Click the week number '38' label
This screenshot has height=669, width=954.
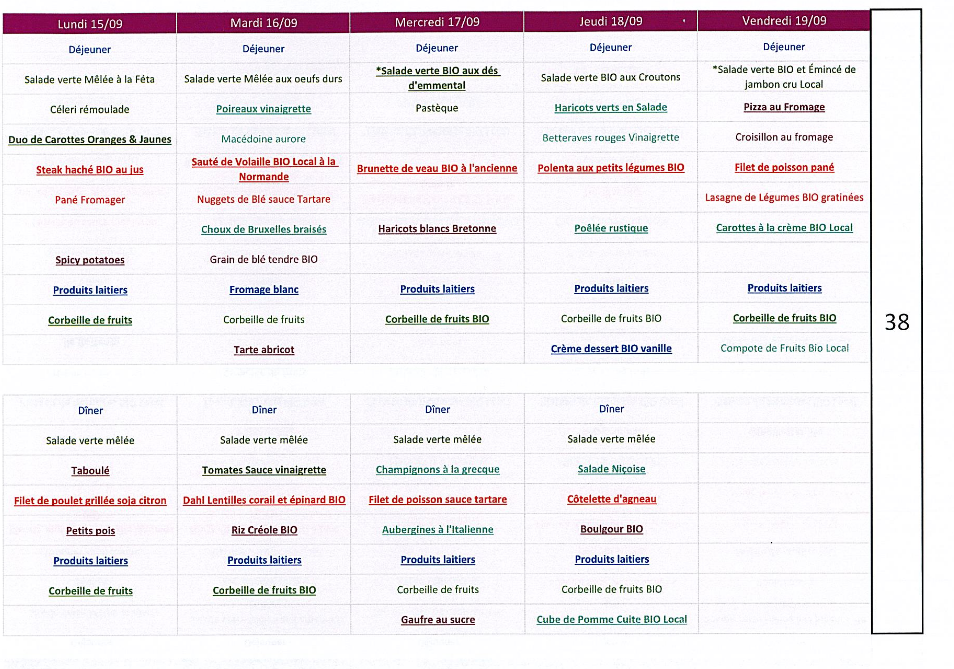pyautogui.click(x=896, y=322)
